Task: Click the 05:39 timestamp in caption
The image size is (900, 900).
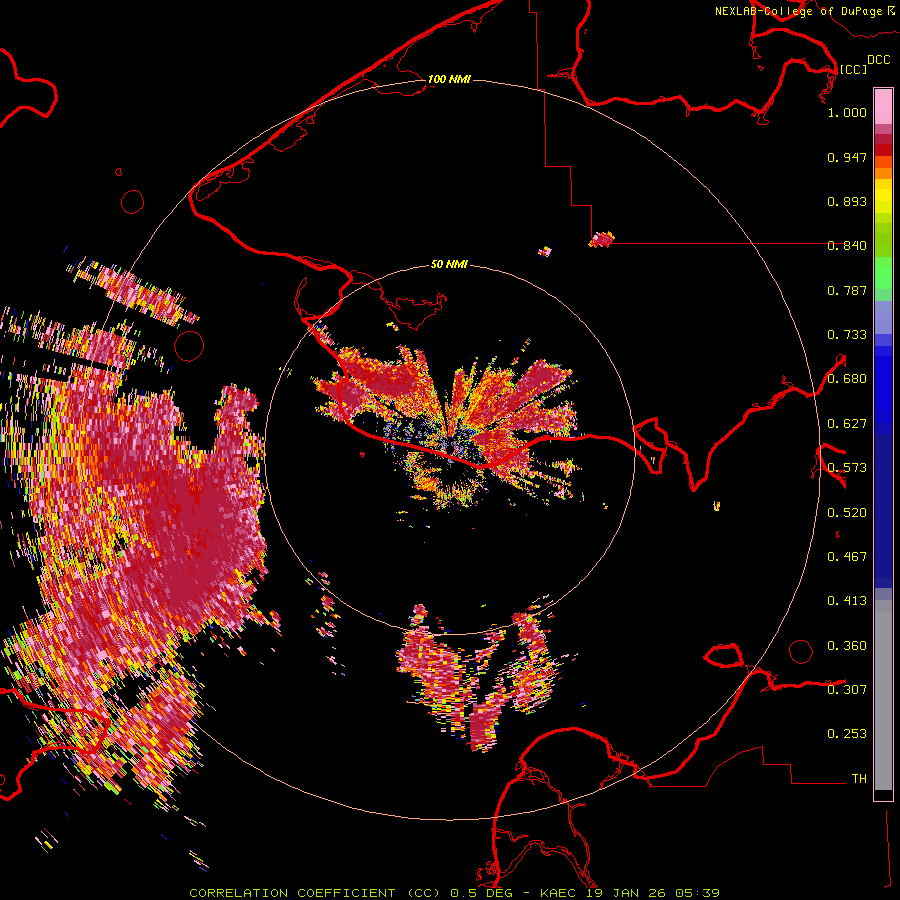Action: click(696, 893)
